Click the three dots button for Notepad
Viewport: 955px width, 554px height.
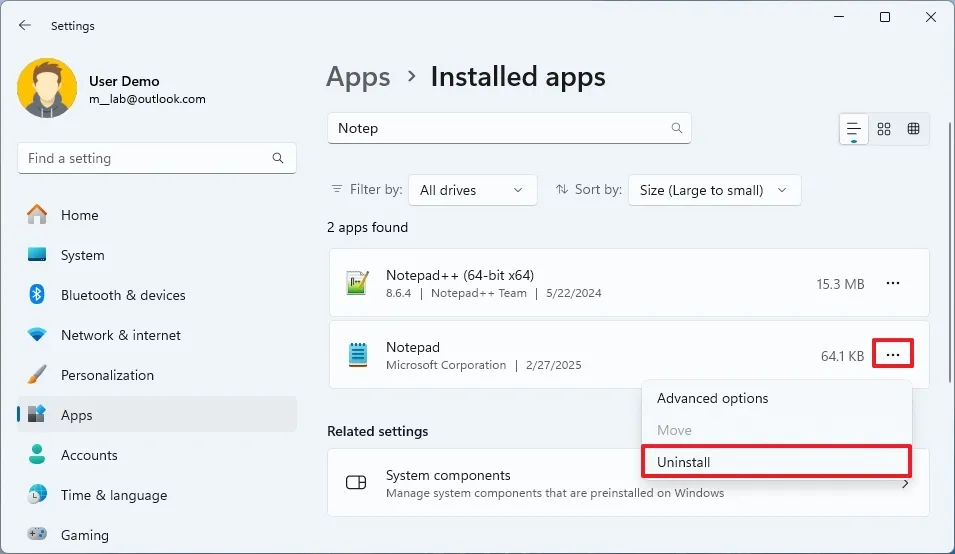[893, 354]
